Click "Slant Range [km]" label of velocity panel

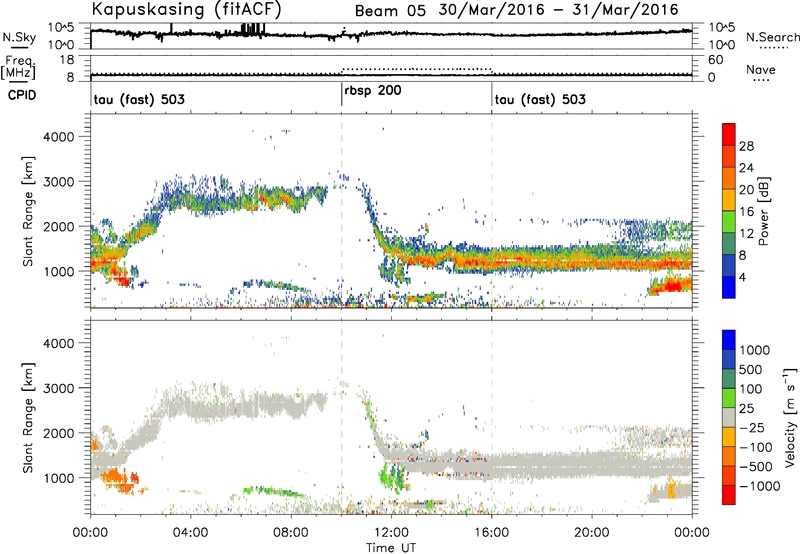pyautogui.click(x=28, y=418)
